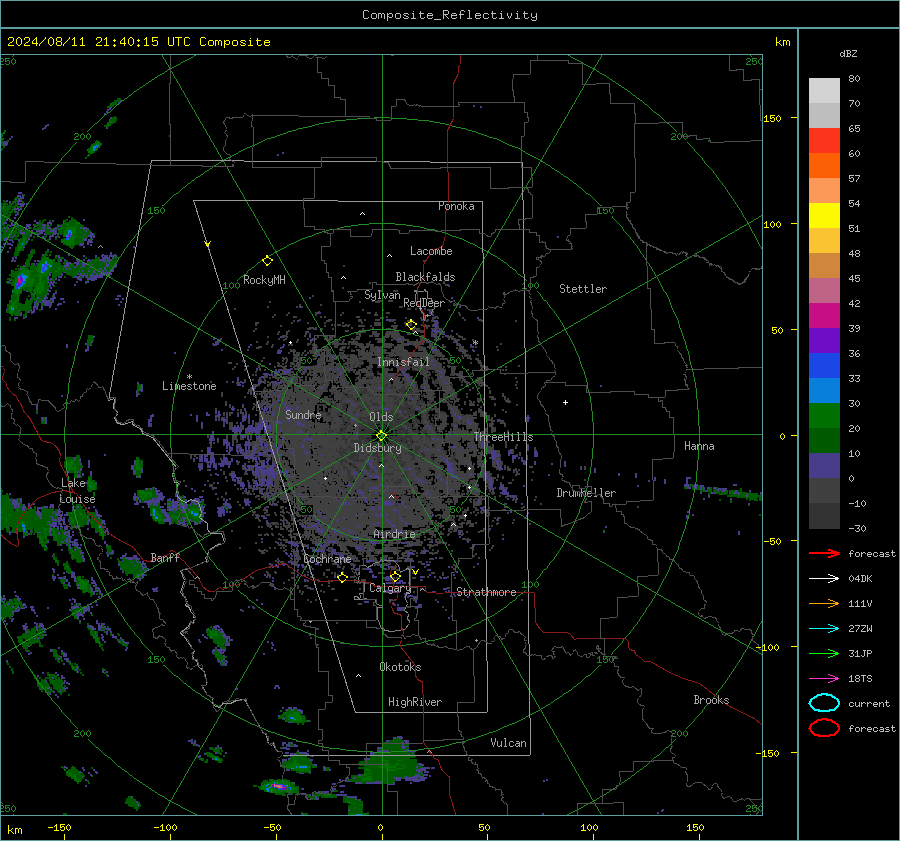The image size is (900, 841).
Task: Click the 'current' legend label
Action: pyautogui.click(x=869, y=704)
